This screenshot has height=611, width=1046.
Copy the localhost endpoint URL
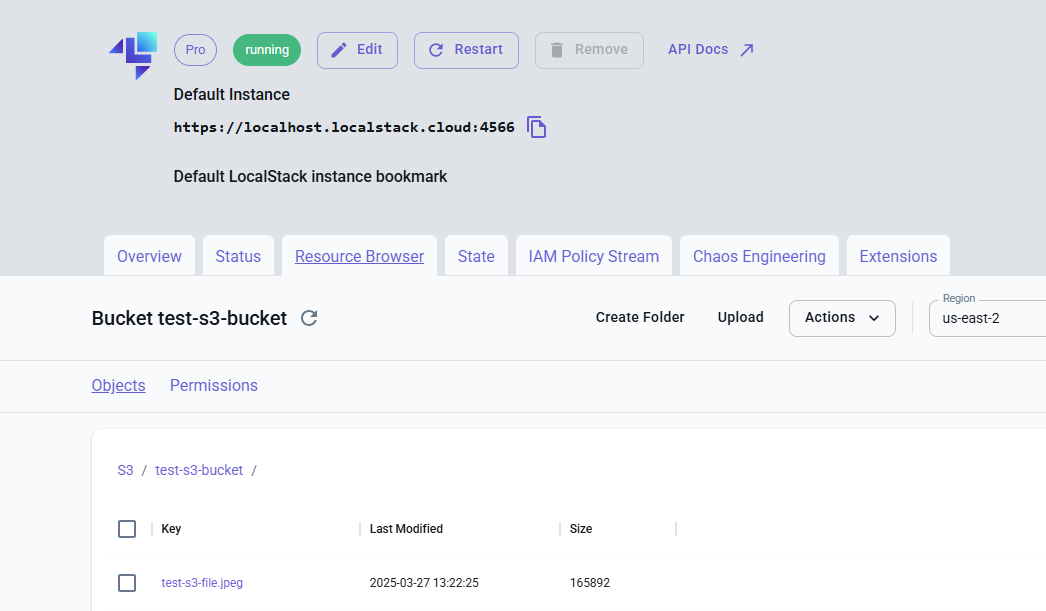[x=536, y=127]
